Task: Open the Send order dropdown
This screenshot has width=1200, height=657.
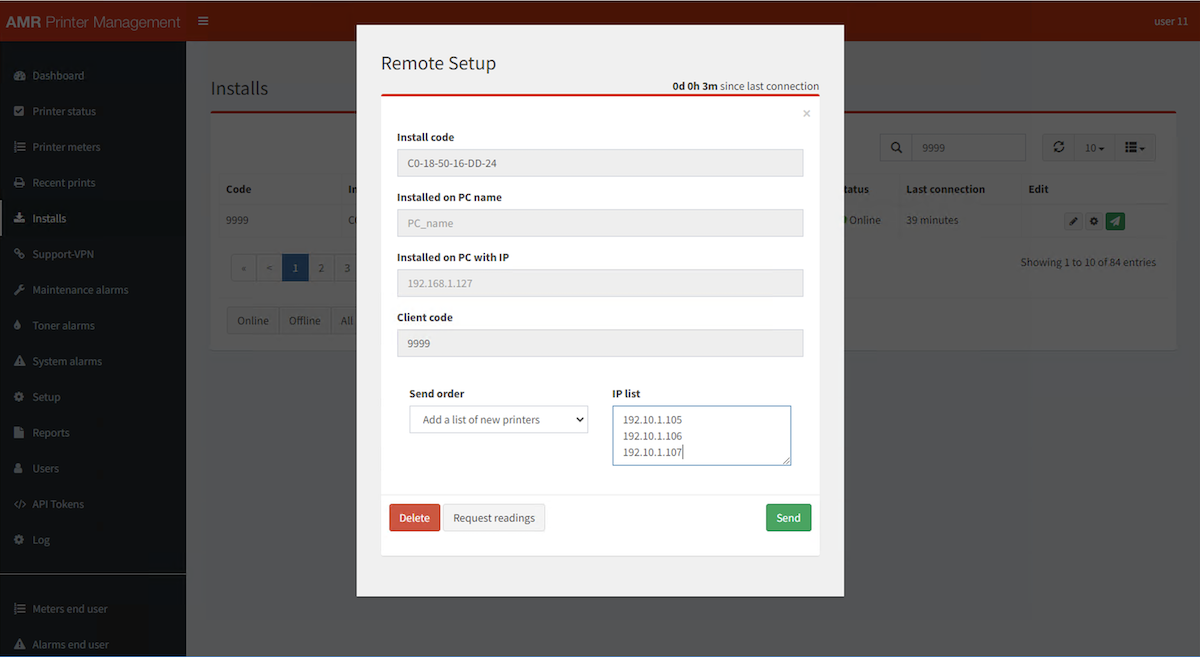Action: coord(498,420)
